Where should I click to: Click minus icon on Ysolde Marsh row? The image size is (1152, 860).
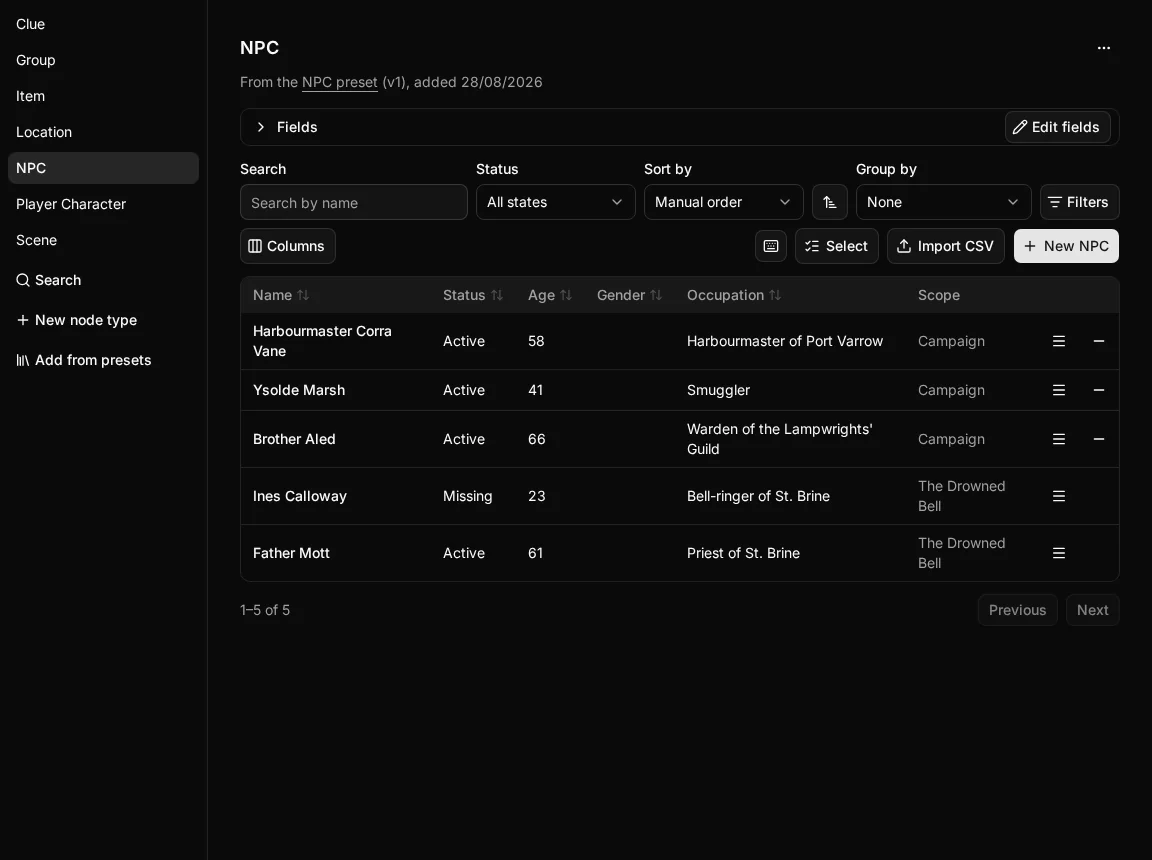(1098, 390)
